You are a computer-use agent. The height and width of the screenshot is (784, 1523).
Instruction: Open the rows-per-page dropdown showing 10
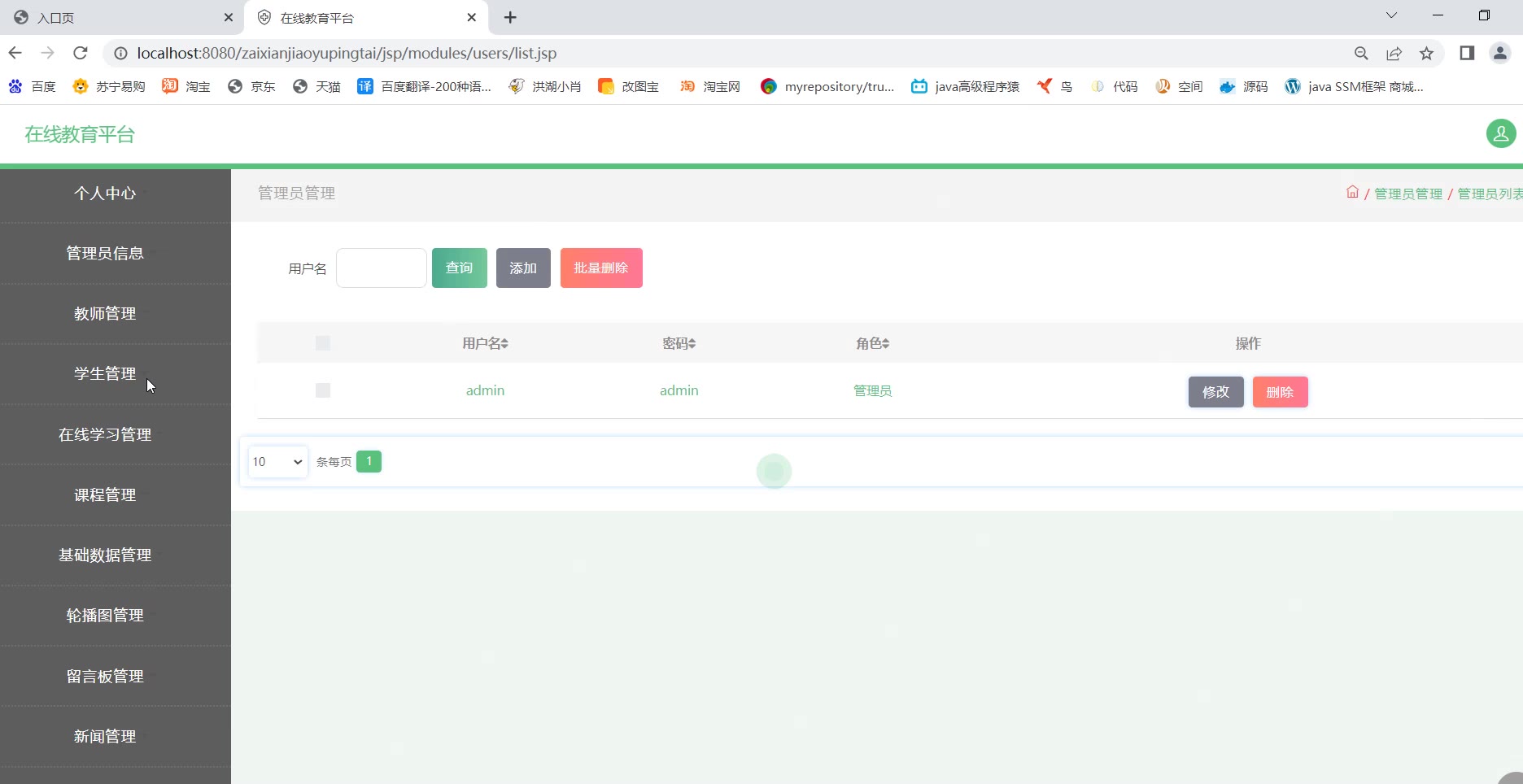pyautogui.click(x=277, y=462)
